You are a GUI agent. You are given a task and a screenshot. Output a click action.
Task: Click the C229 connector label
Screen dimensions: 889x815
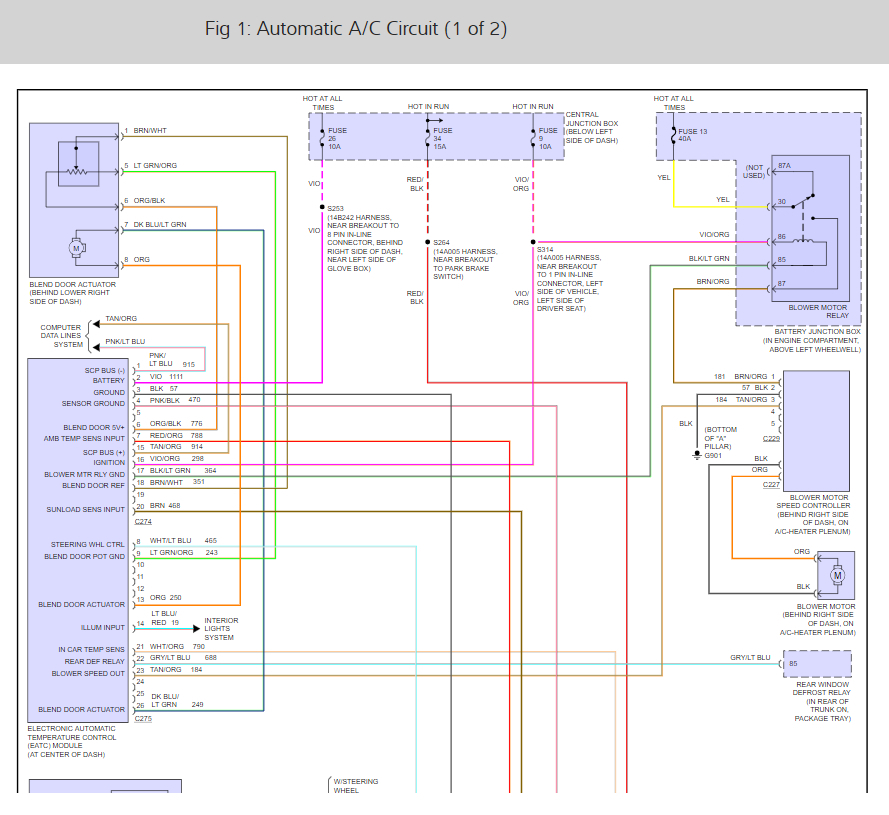[x=771, y=438]
